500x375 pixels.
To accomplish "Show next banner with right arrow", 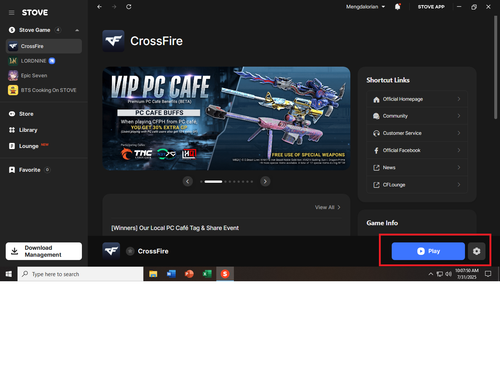I will pos(265,181).
